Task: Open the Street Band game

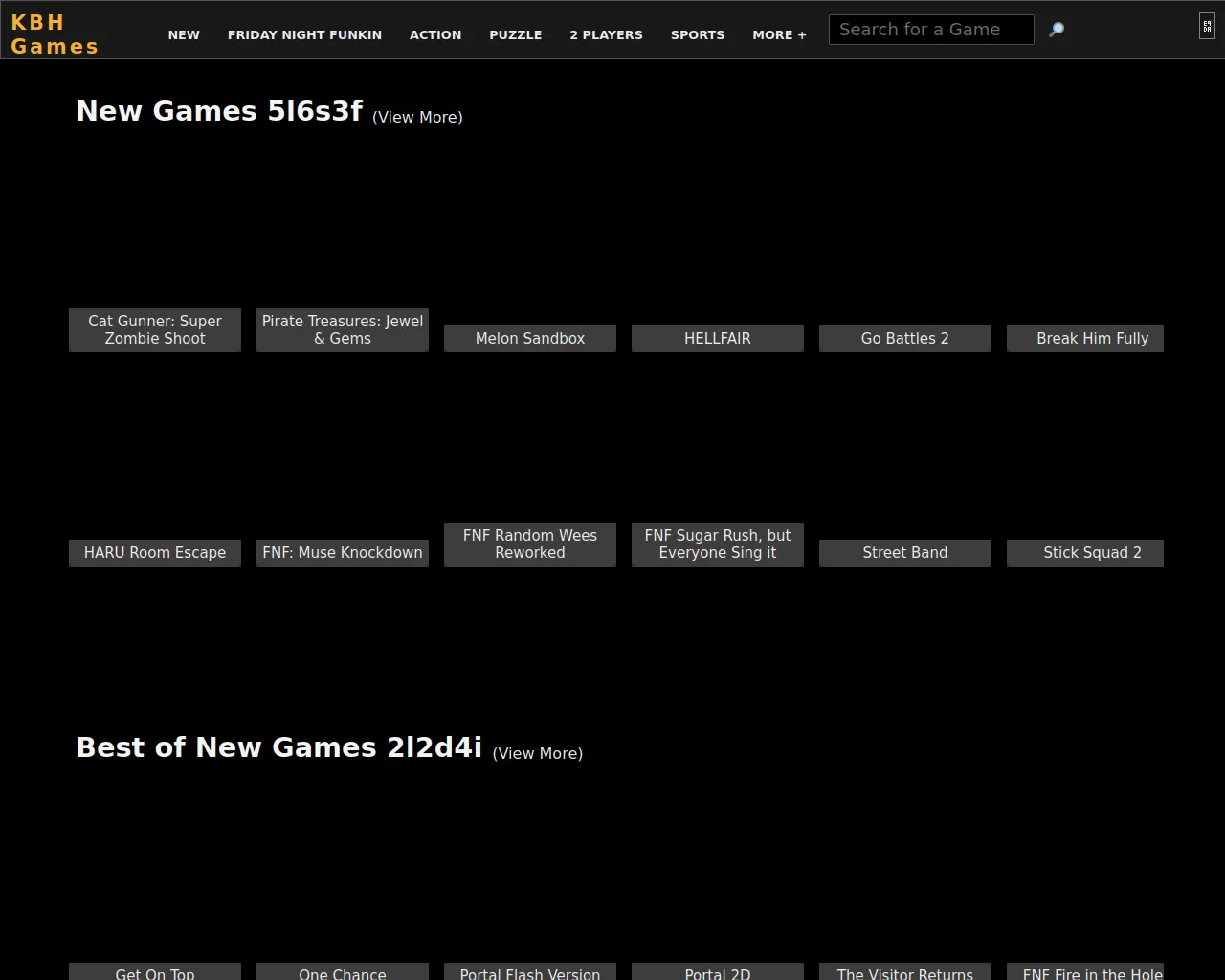Action: (905, 552)
